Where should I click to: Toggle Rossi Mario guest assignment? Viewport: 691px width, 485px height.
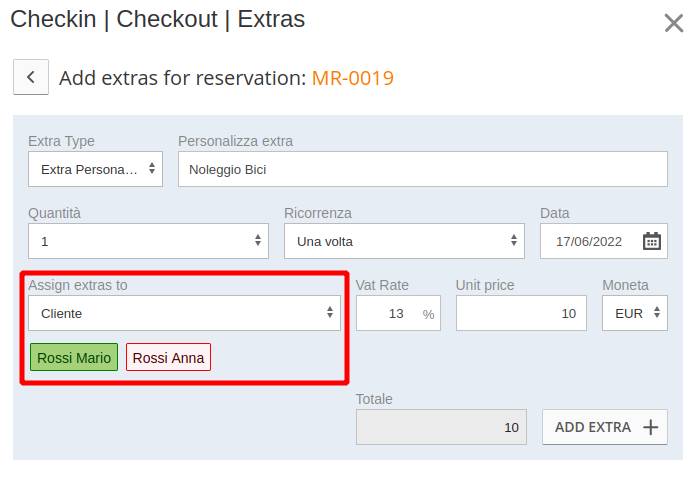(x=74, y=357)
